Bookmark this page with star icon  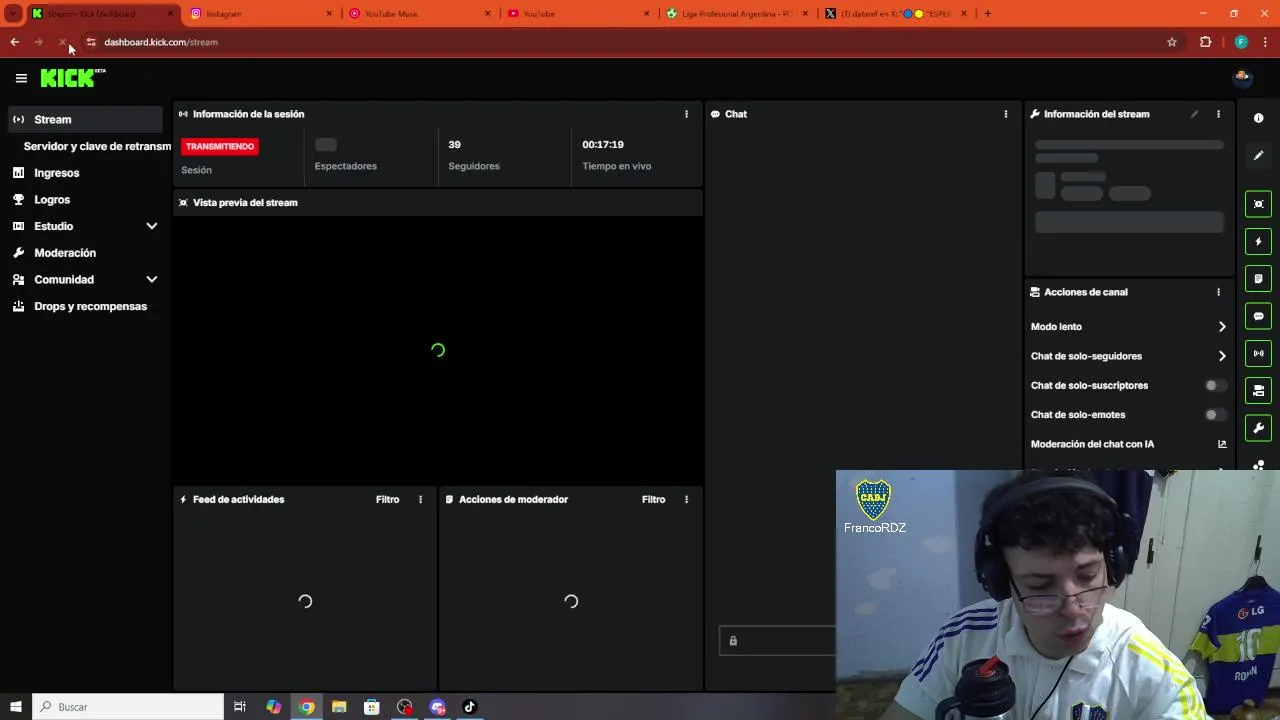pyautogui.click(x=1172, y=42)
